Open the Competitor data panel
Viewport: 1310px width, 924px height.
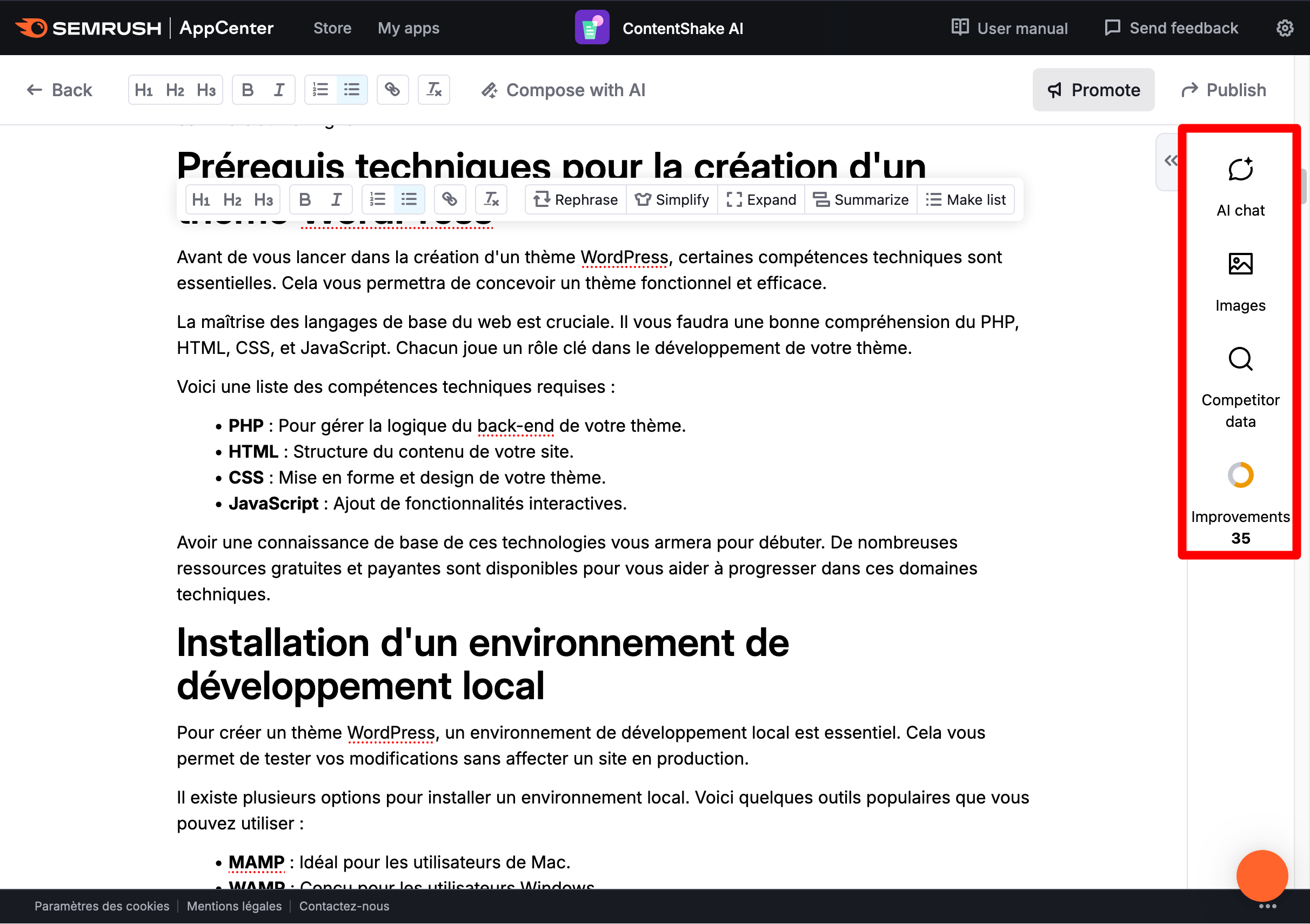click(x=1240, y=388)
